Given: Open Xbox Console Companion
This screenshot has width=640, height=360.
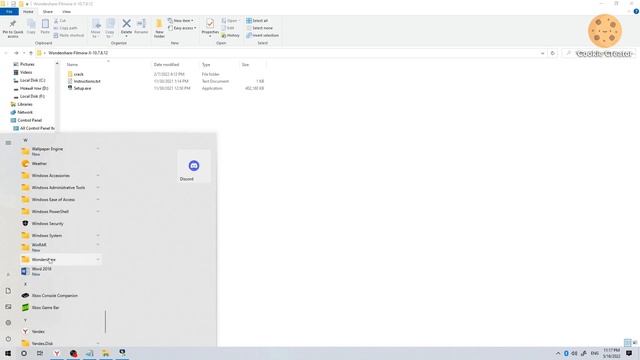Looking at the screenshot, I should pyautogui.click(x=60, y=296).
